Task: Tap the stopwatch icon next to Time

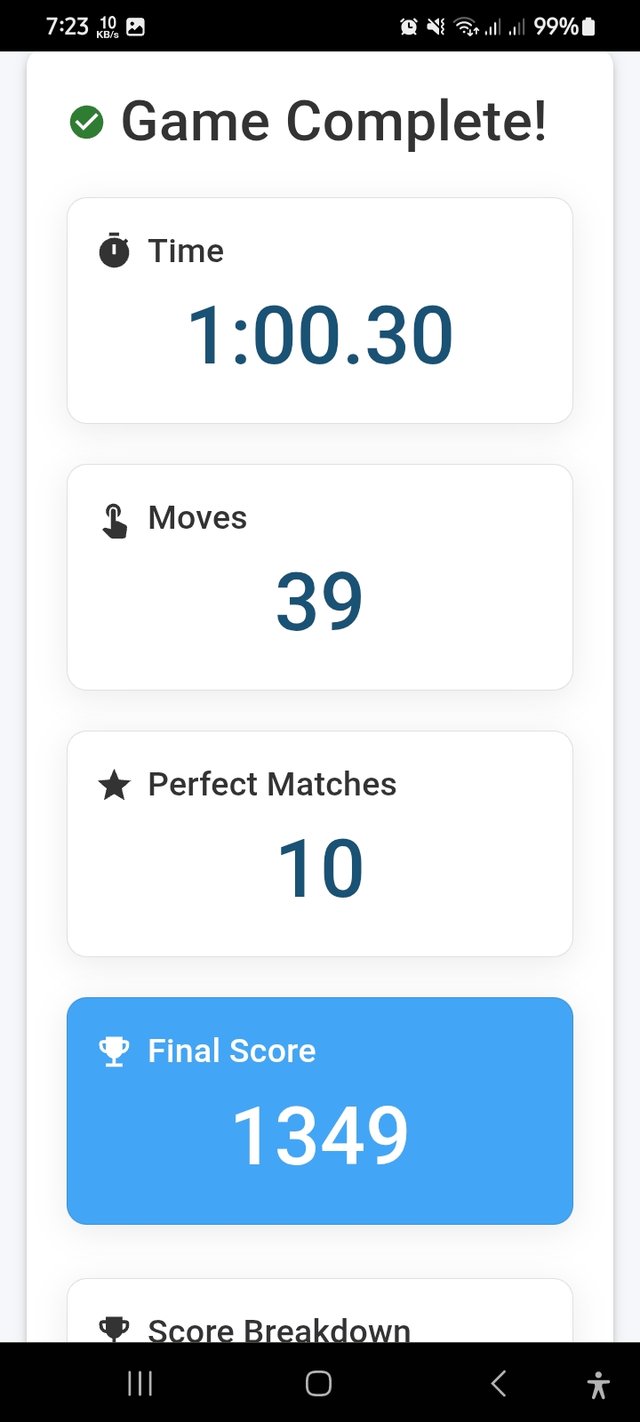Action: pos(114,250)
